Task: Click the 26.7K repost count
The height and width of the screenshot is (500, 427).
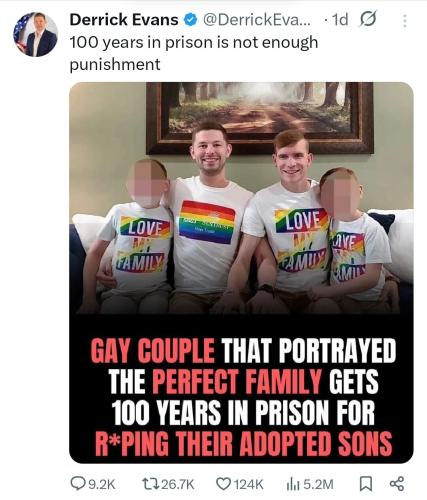Action: pos(177,484)
